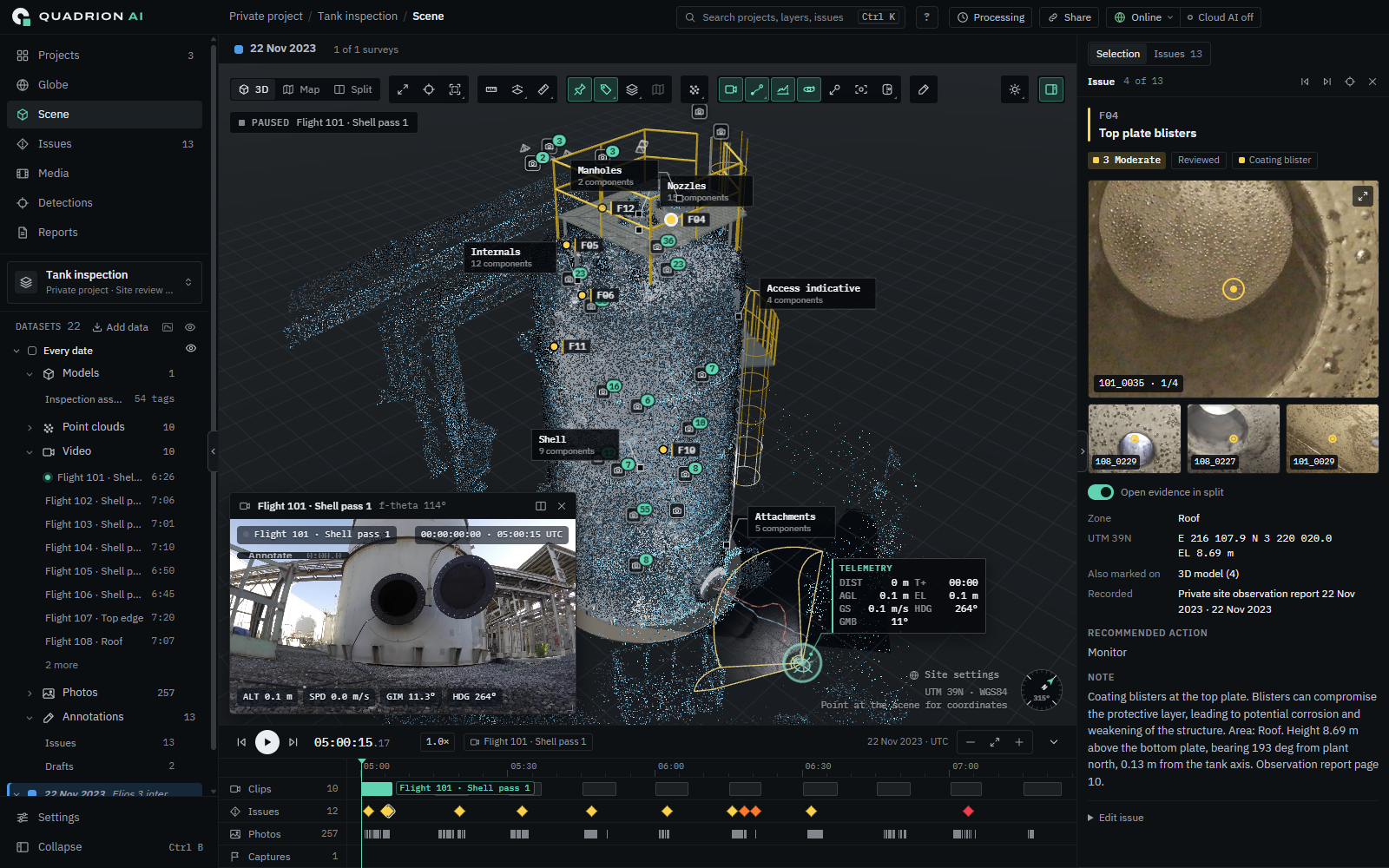1389x868 pixels.
Task: Toggle split layout in video preview panel
Action: [541, 506]
